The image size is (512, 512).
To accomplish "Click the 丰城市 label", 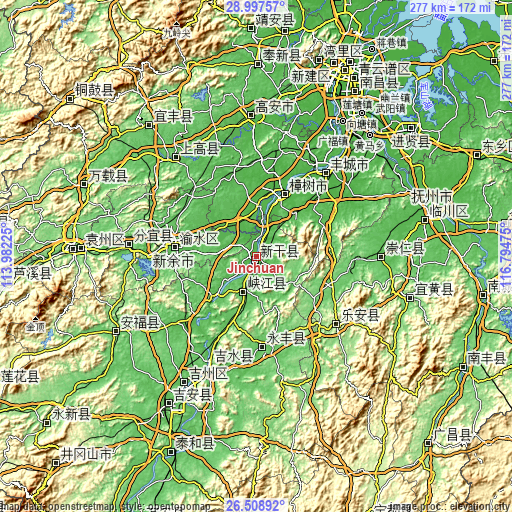I will (349, 164).
